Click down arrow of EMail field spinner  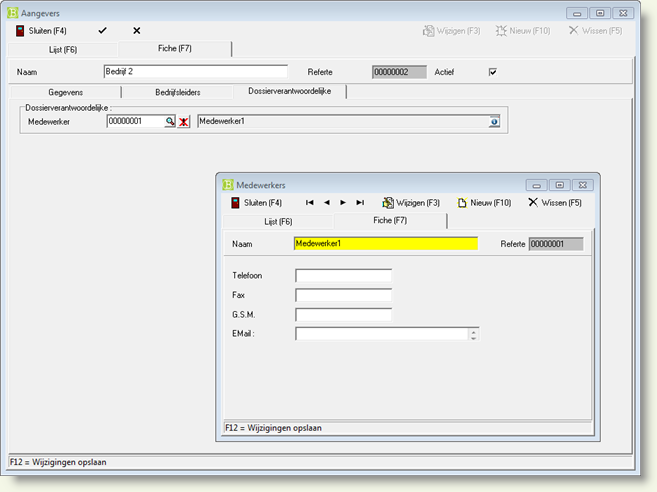point(473,337)
